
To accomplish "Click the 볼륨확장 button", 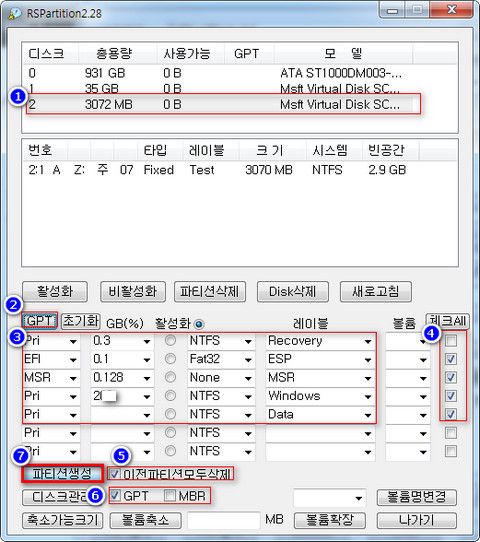I will pos(330,520).
